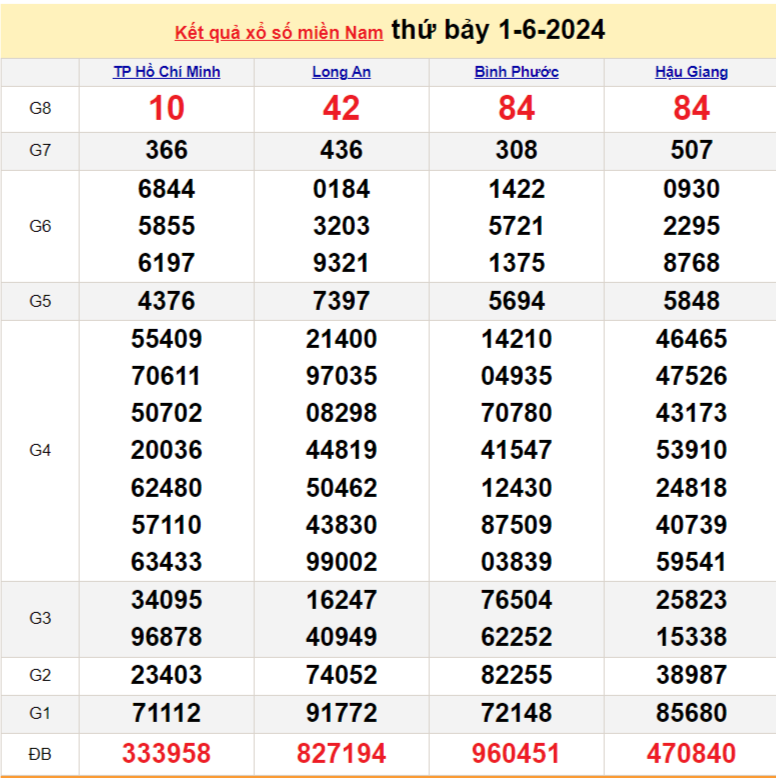Screen dimensions: 776x778
Task: Select special prize number 827194
Action: tap(341, 754)
